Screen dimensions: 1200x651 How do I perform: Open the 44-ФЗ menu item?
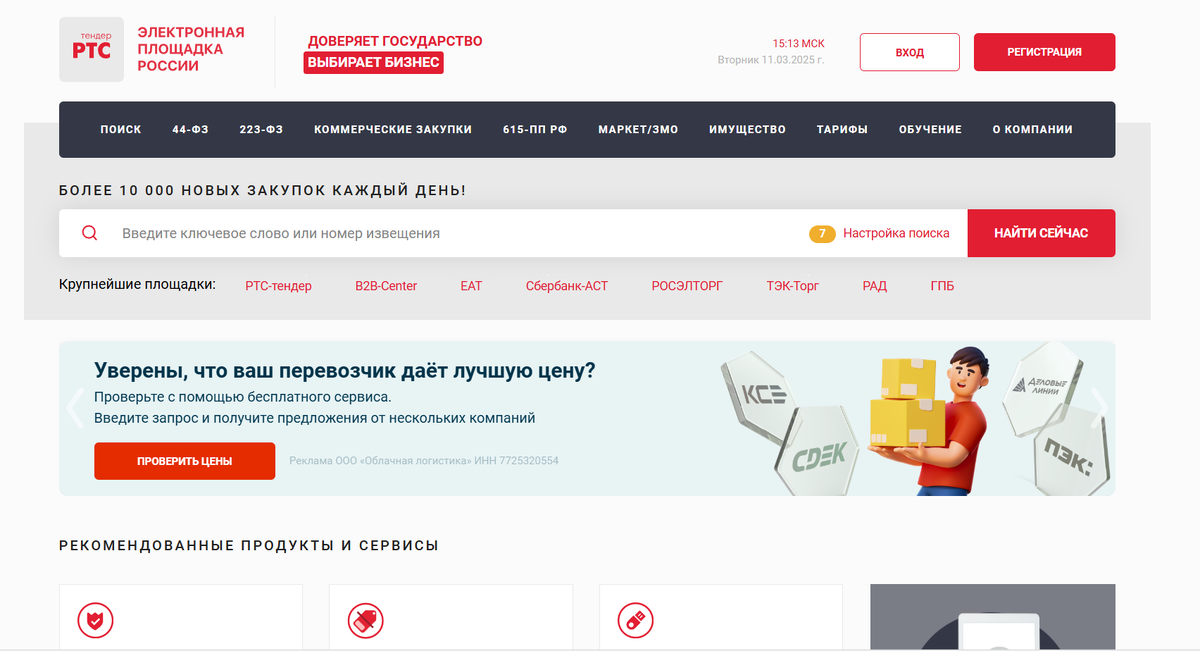(190, 129)
